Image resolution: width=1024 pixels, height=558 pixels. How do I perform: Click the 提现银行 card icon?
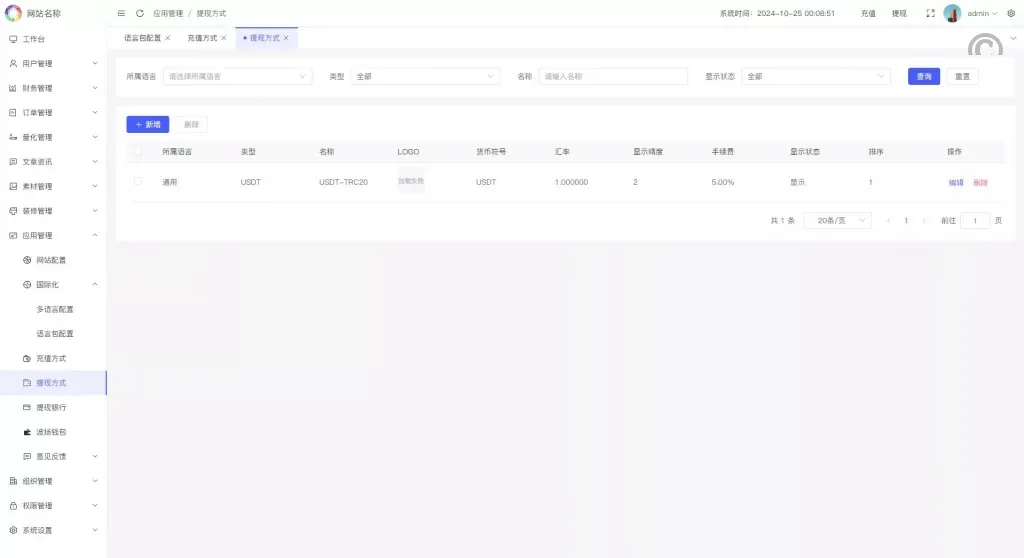point(27,407)
